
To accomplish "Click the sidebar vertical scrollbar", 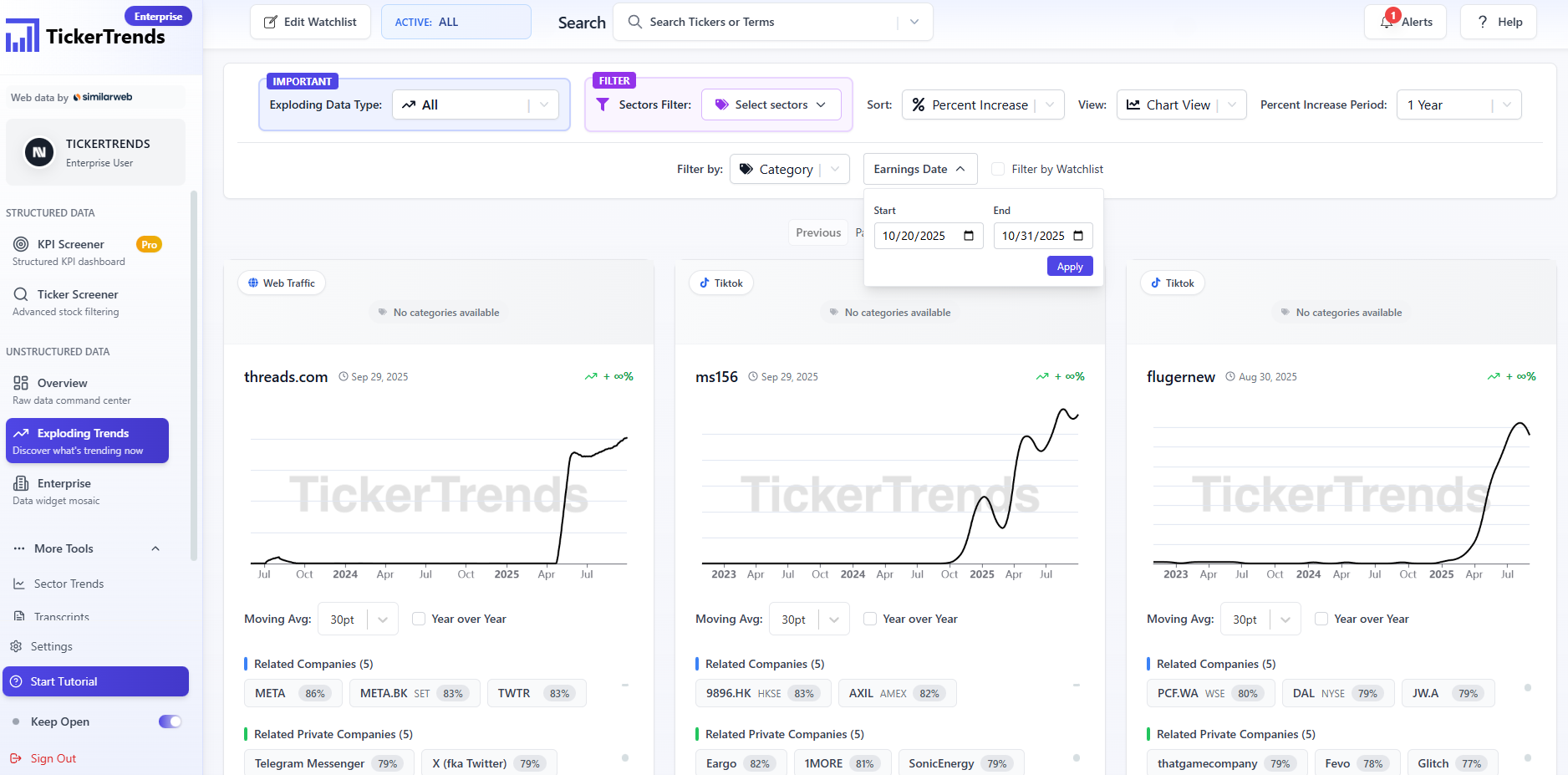I will [194, 376].
